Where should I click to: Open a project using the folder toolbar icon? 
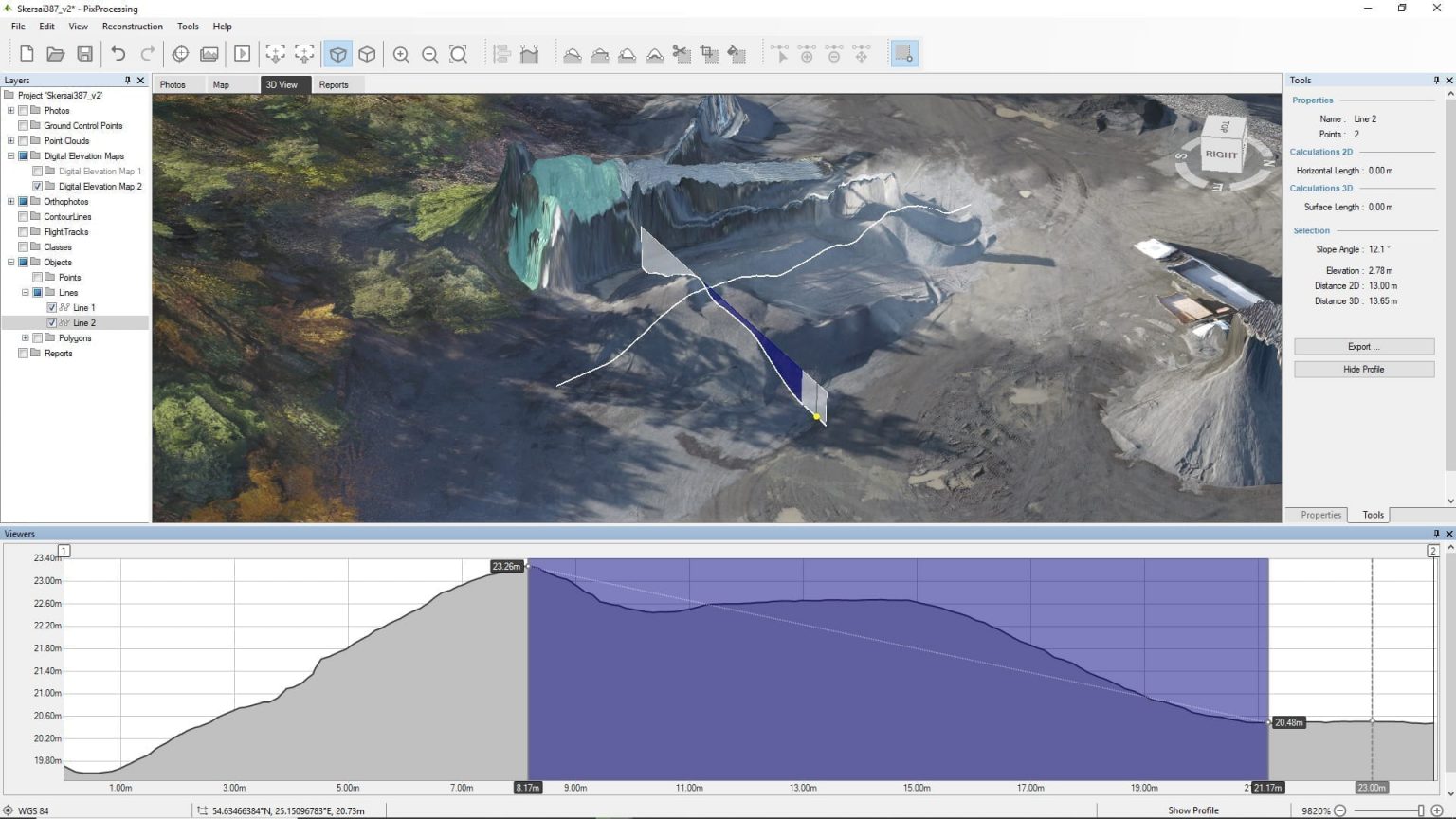tap(55, 54)
